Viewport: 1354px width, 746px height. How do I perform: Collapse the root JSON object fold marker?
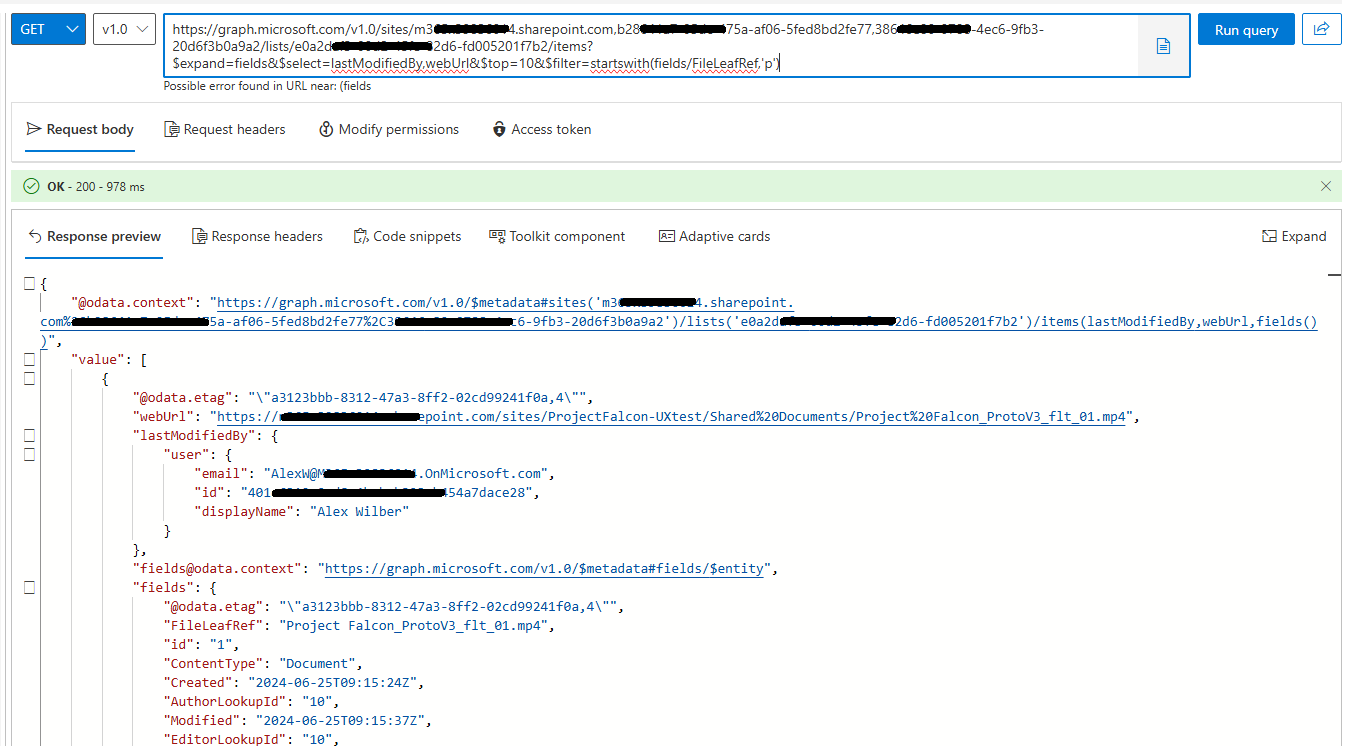click(x=30, y=285)
